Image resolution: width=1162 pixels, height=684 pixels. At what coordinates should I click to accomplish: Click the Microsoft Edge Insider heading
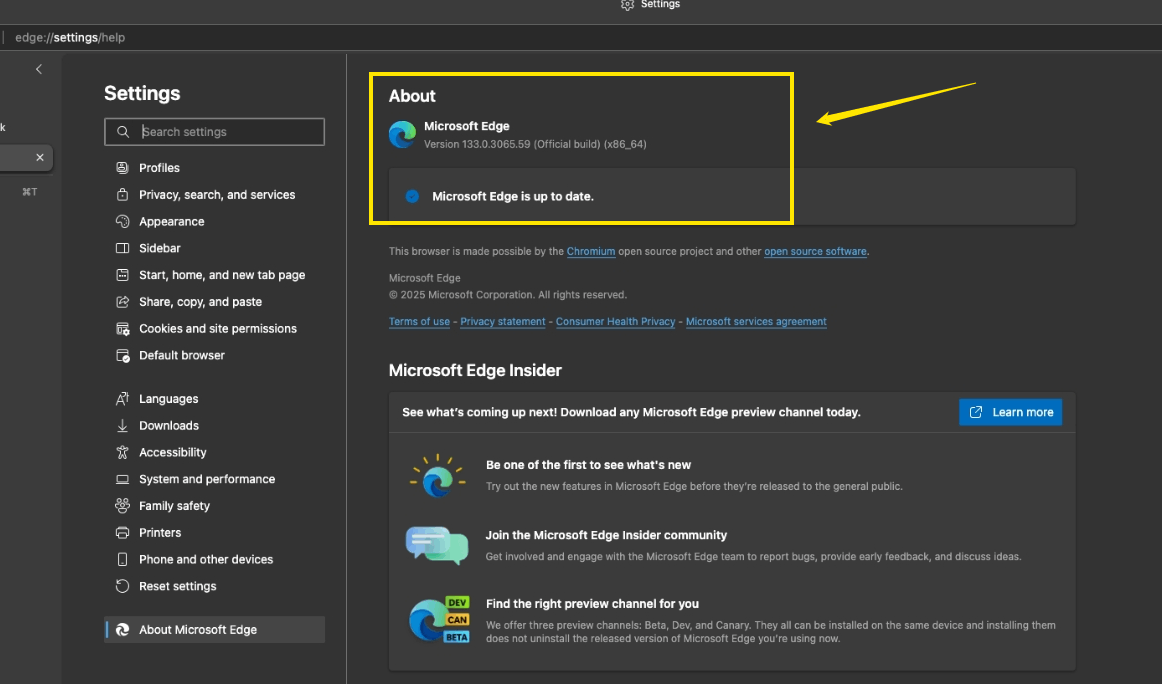pyautogui.click(x=475, y=370)
